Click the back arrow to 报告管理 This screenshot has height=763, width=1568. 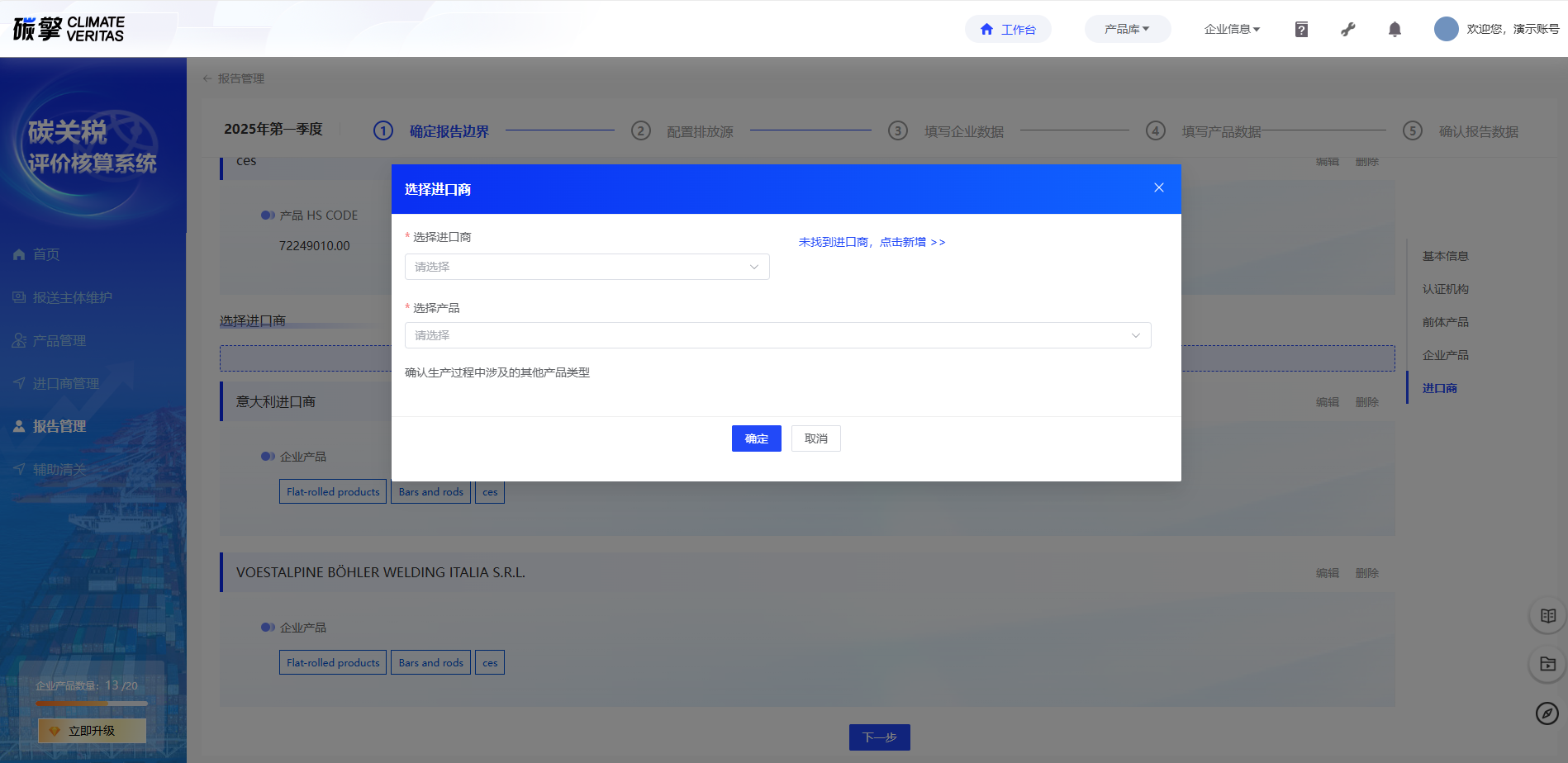207,78
